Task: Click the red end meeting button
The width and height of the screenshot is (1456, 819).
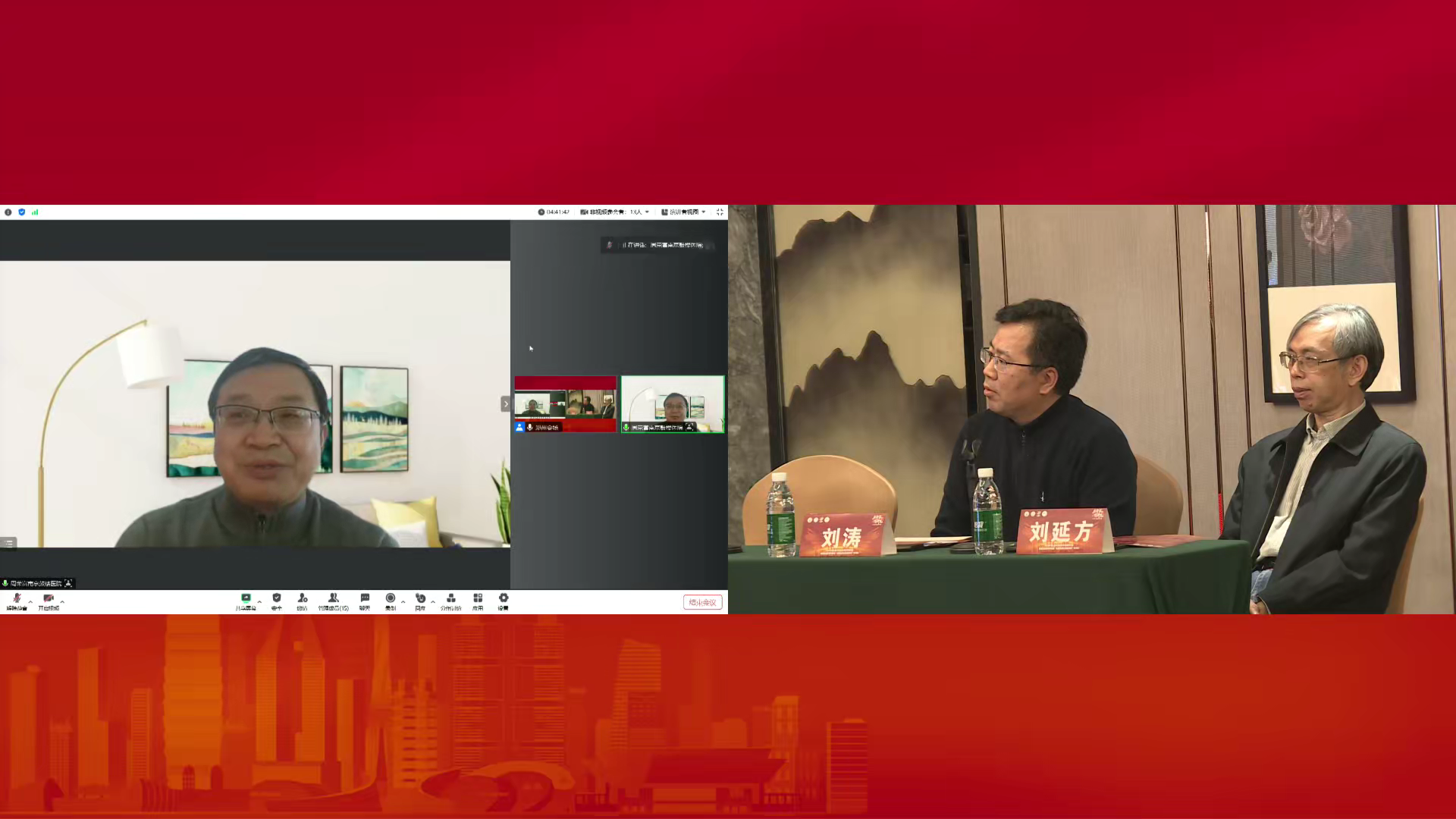Action: point(702,602)
